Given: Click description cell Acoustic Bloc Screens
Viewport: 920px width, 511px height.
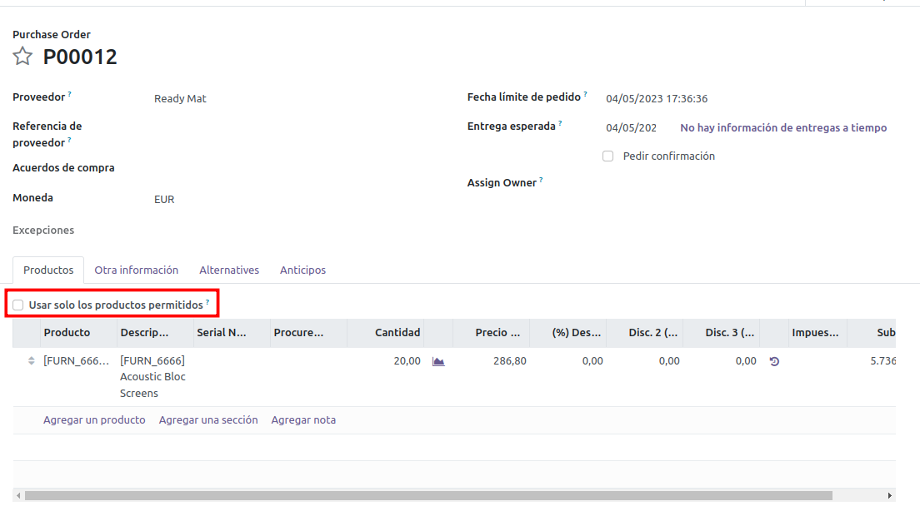Looking at the screenshot, I should click(153, 377).
